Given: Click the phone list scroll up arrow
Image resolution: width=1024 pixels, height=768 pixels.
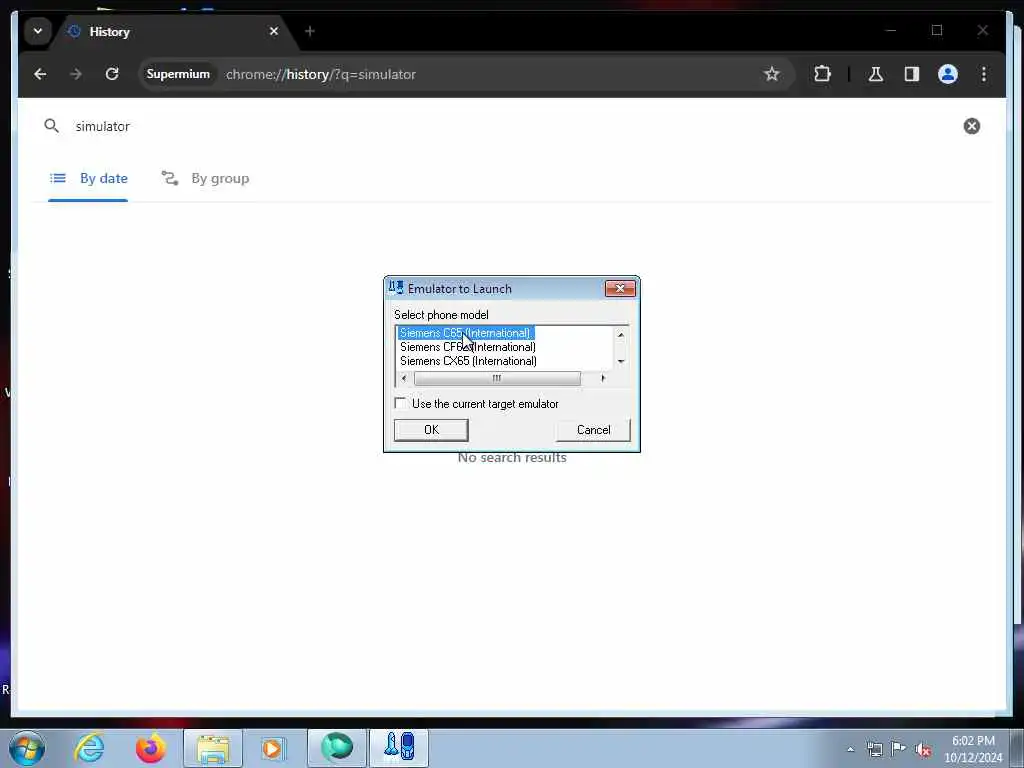Looking at the screenshot, I should click(x=621, y=335).
